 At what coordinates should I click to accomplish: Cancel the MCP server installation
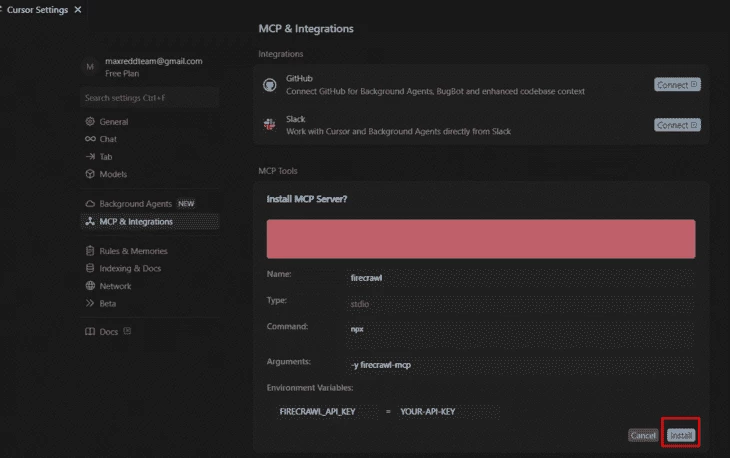pos(642,435)
